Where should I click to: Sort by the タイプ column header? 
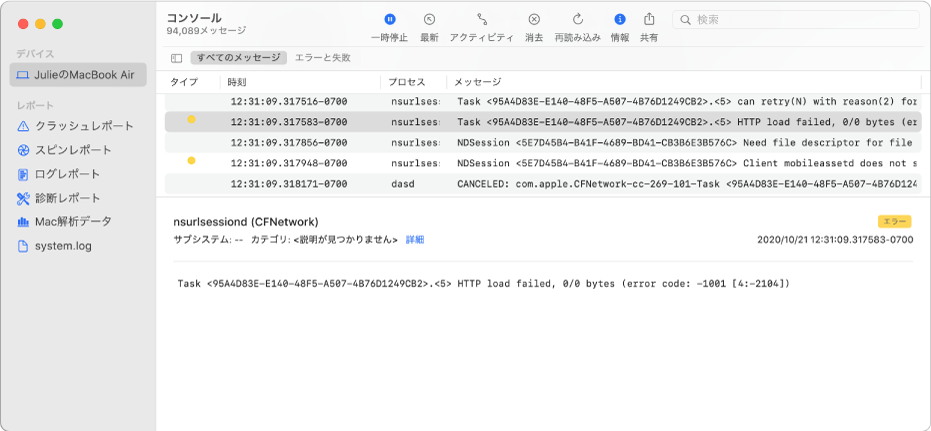tap(184, 82)
